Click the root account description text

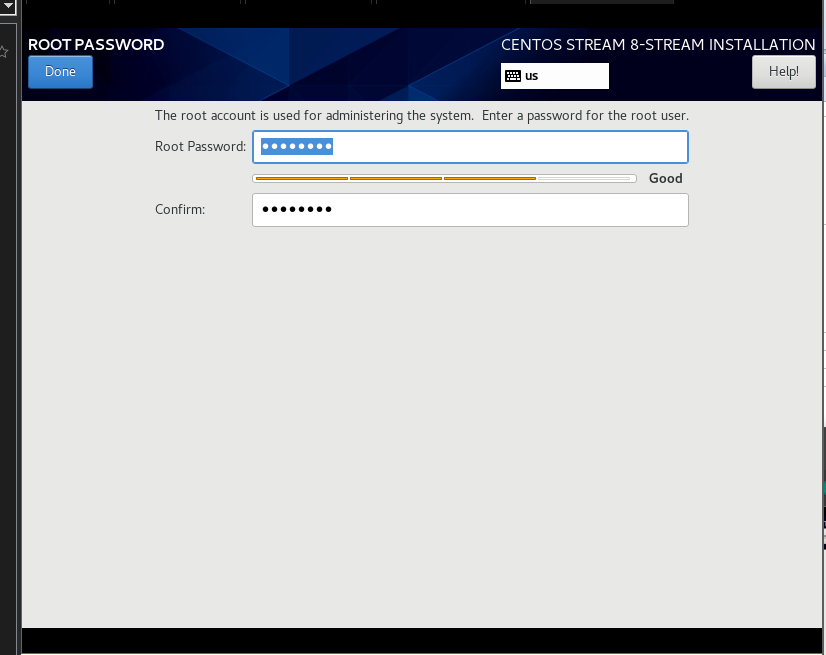coord(421,115)
